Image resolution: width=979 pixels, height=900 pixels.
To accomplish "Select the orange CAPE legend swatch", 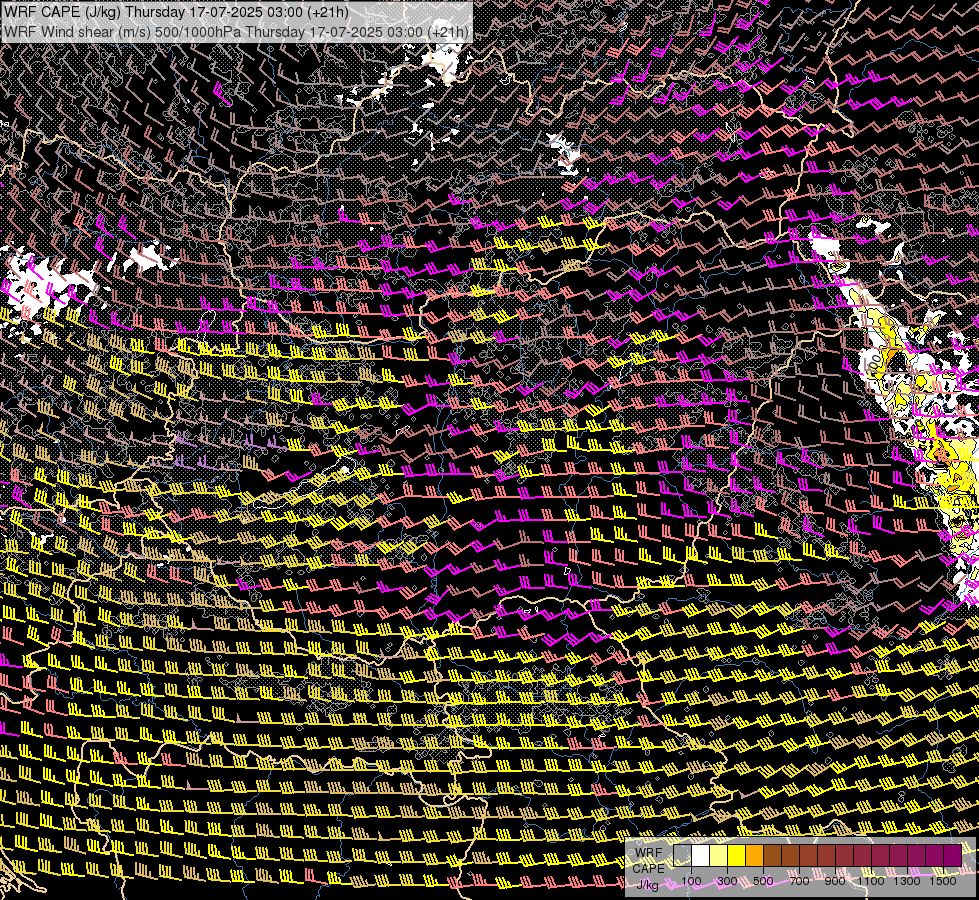I will pos(754,855).
